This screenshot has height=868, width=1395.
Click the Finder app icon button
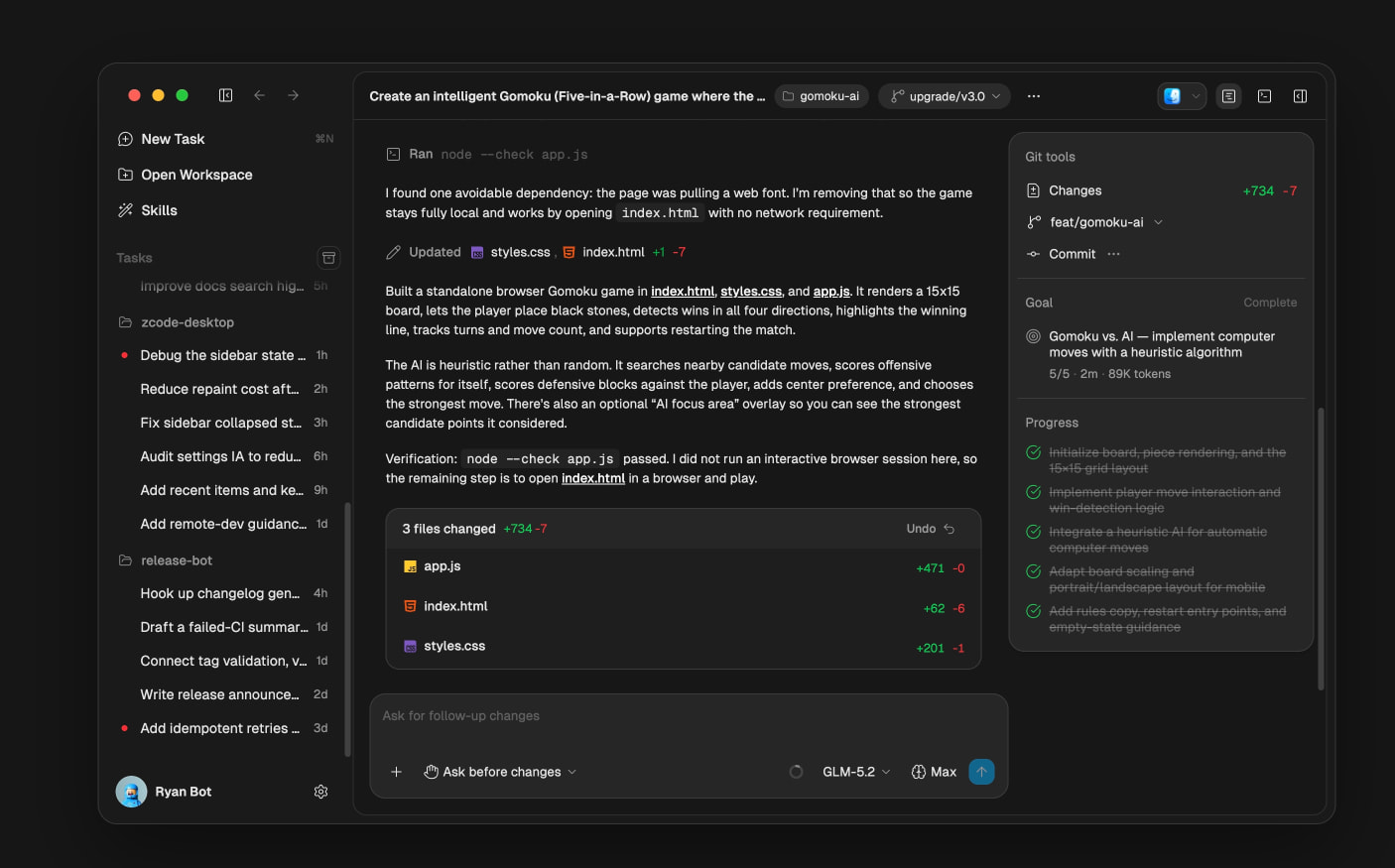(1172, 96)
